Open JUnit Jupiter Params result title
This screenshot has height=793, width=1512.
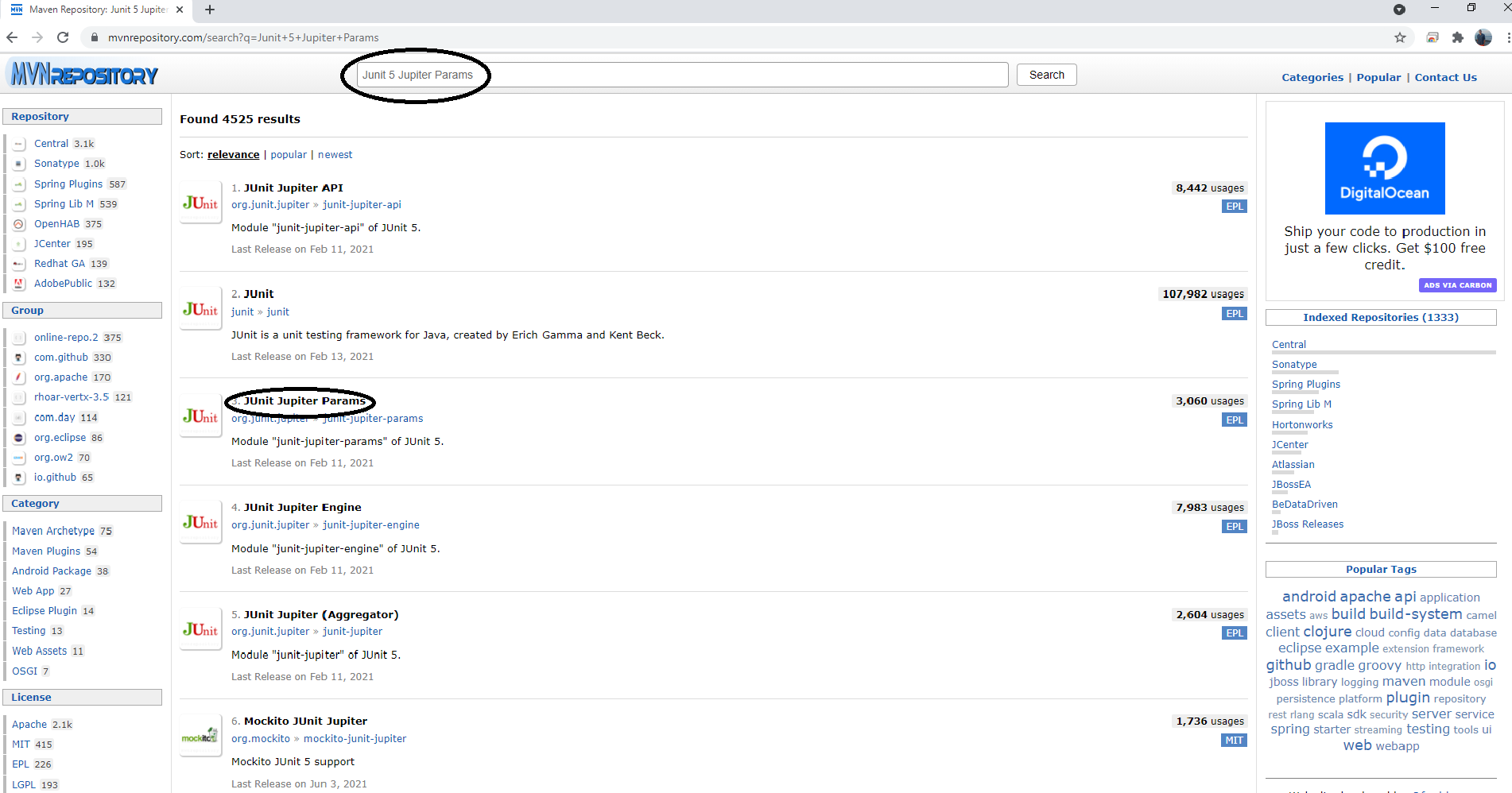(304, 400)
